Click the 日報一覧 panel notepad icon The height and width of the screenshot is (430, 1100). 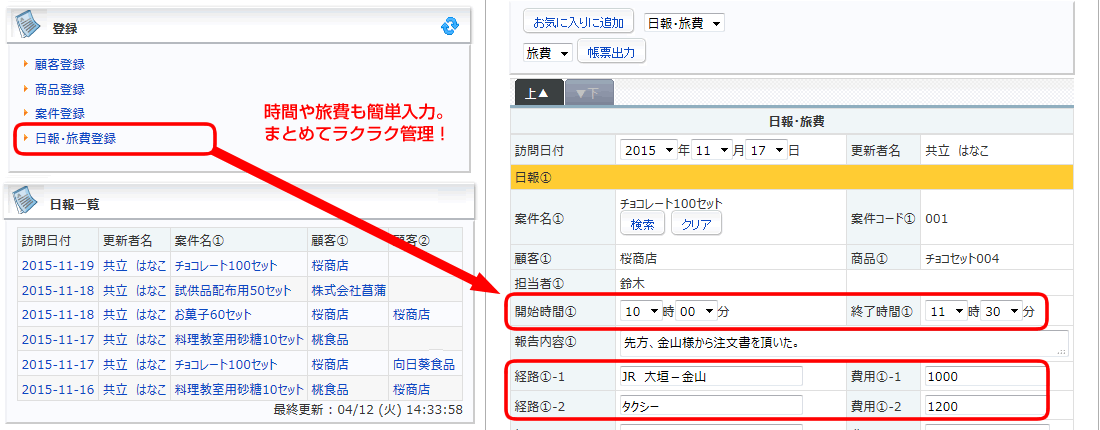[26, 203]
